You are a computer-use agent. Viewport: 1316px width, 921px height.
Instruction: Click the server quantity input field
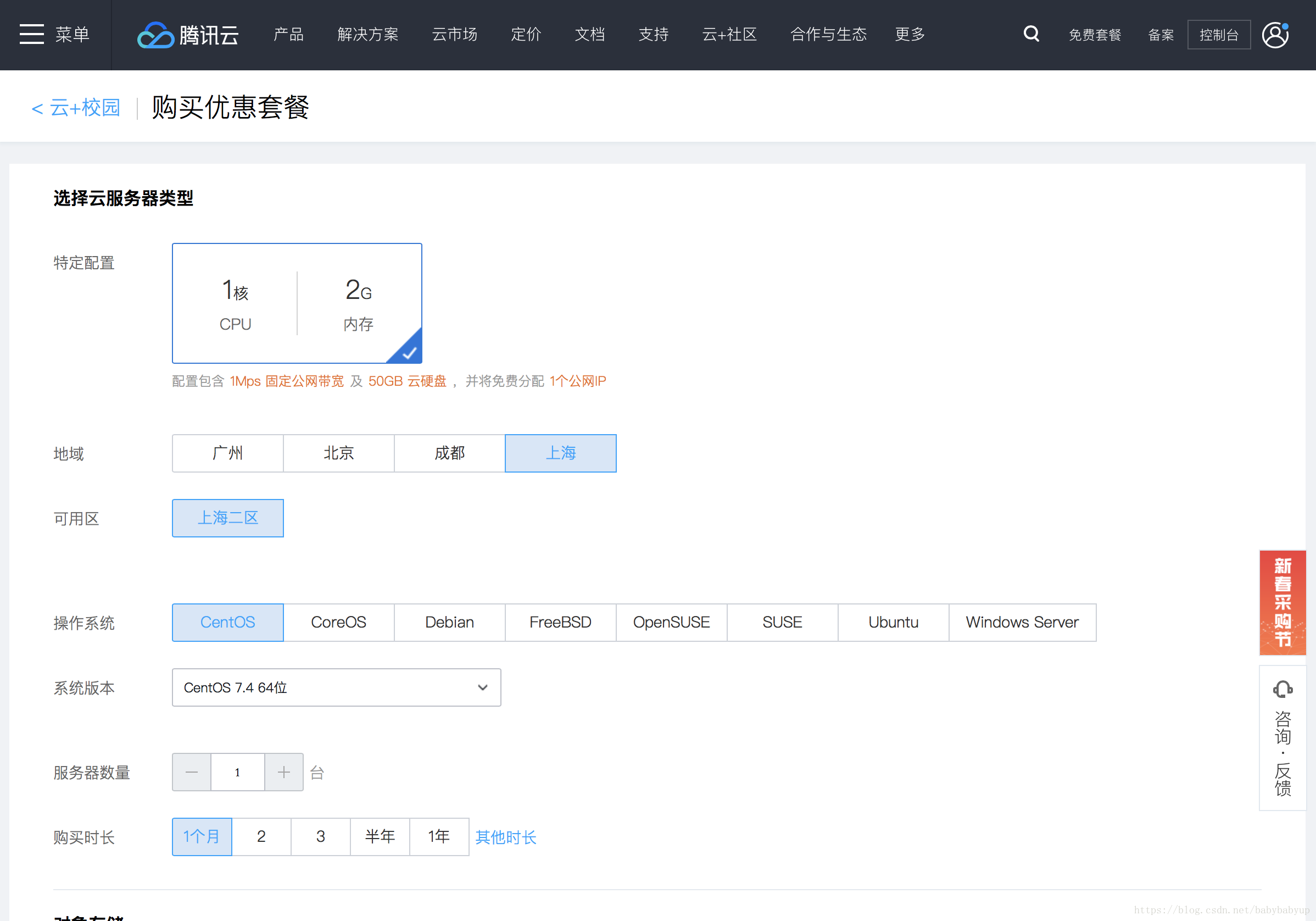pos(237,772)
